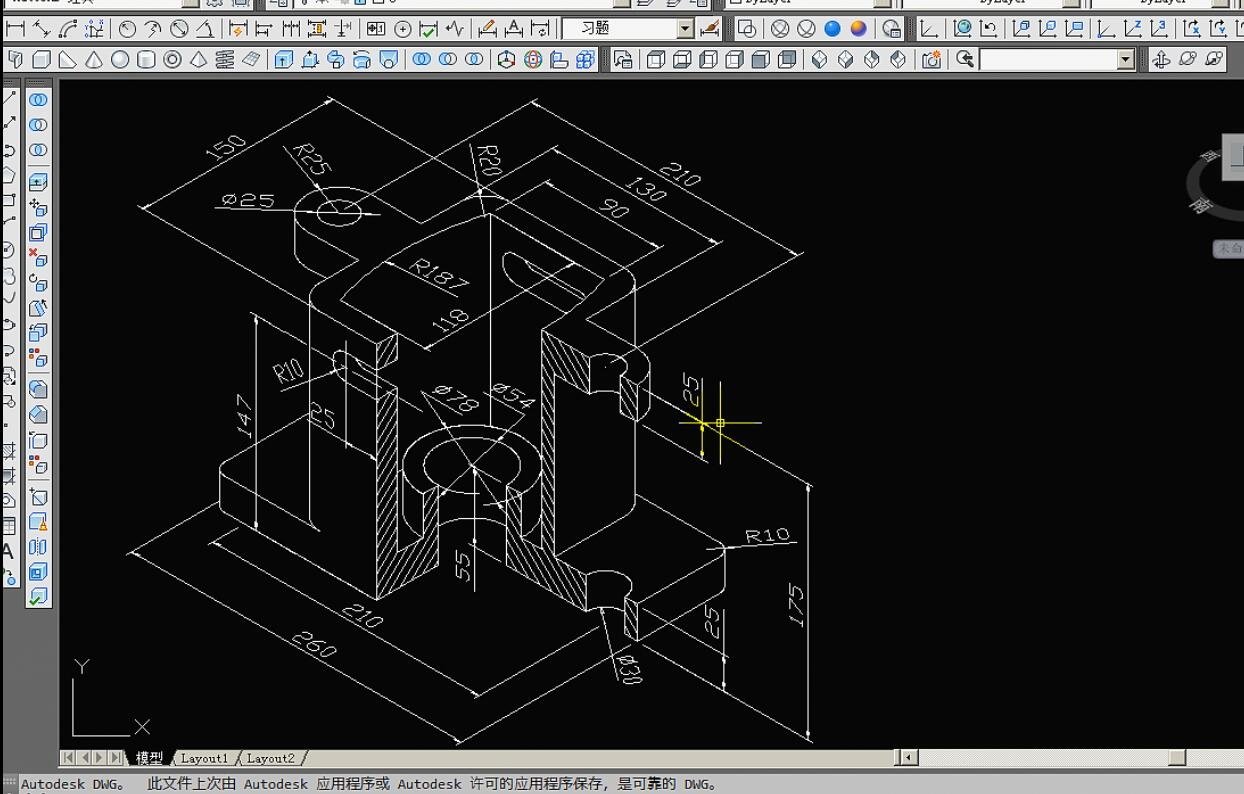Create a Sphere solid
Viewport: 1244px width, 794px height.
(120, 60)
